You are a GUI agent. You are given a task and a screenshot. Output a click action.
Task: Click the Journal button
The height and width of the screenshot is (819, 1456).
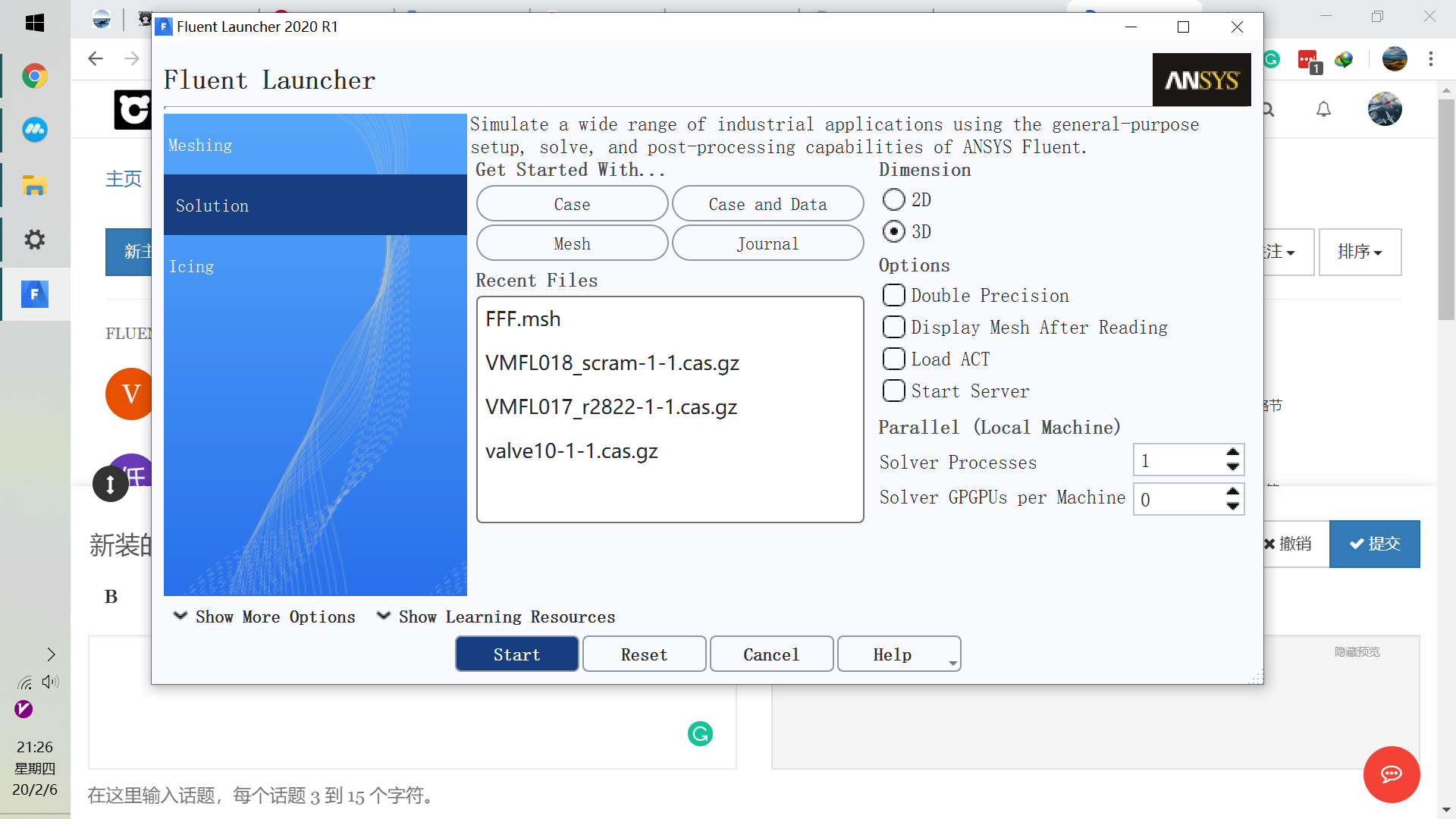[767, 243]
